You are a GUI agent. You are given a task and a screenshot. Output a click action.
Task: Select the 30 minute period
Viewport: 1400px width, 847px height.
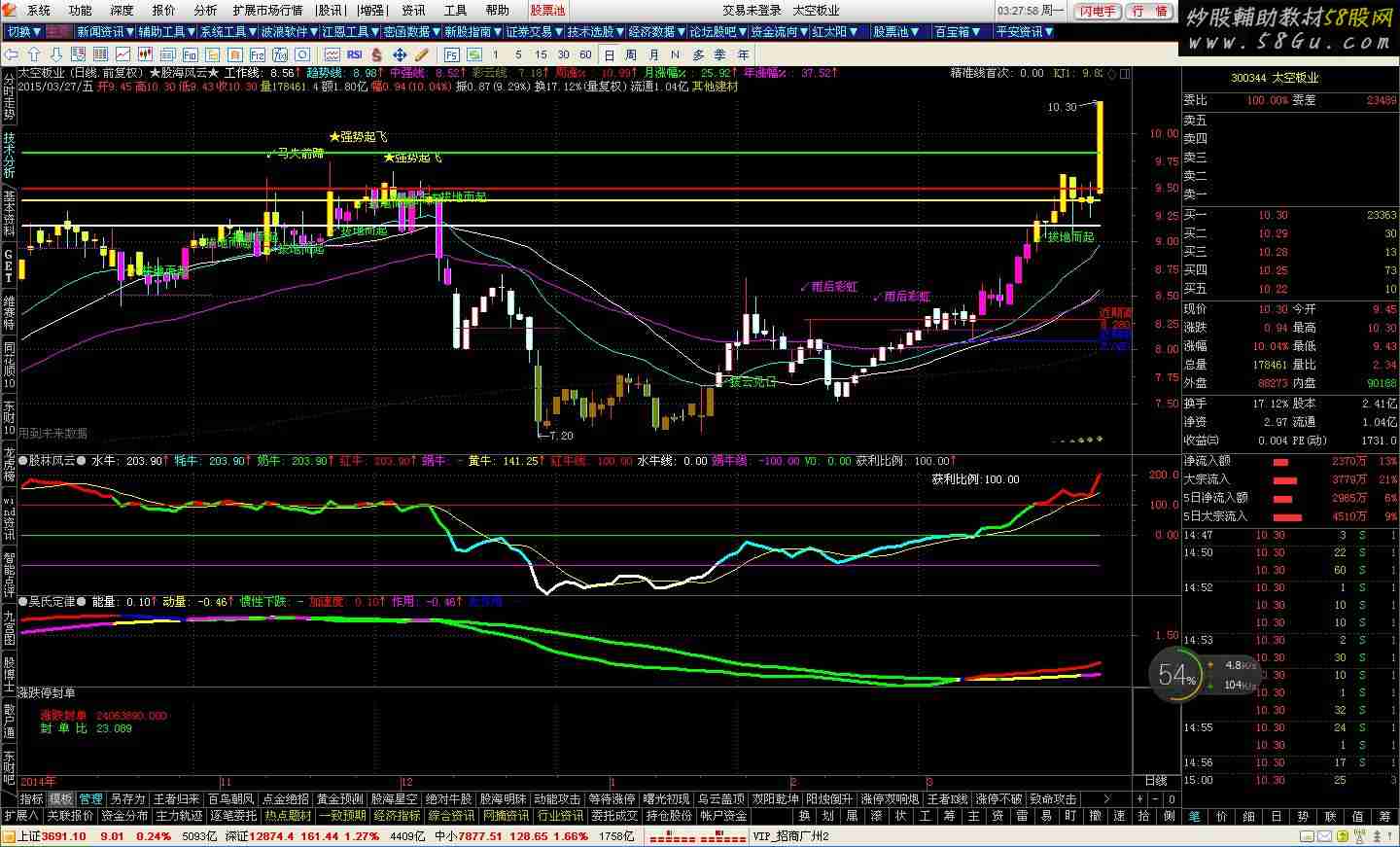point(563,54)
